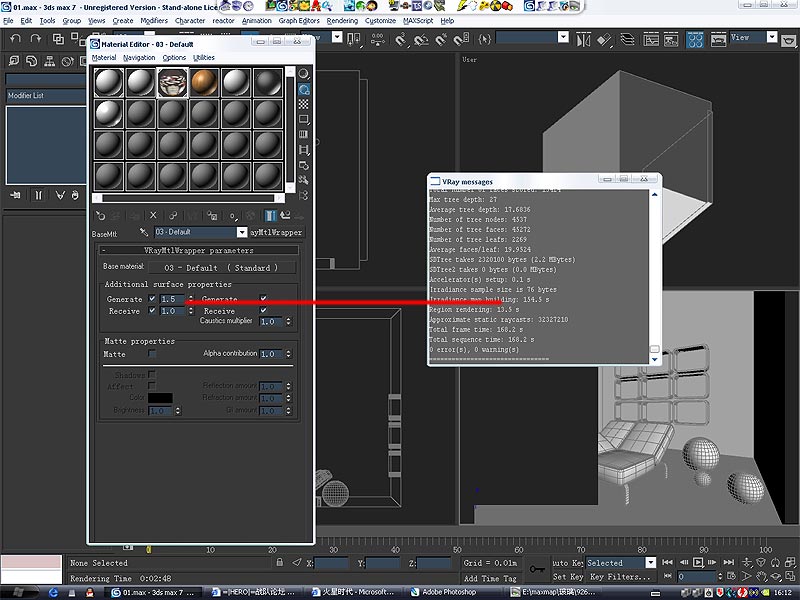Screen dimensions: 800x600
Task: Open the Rendering menu
Action: point(342,21)
